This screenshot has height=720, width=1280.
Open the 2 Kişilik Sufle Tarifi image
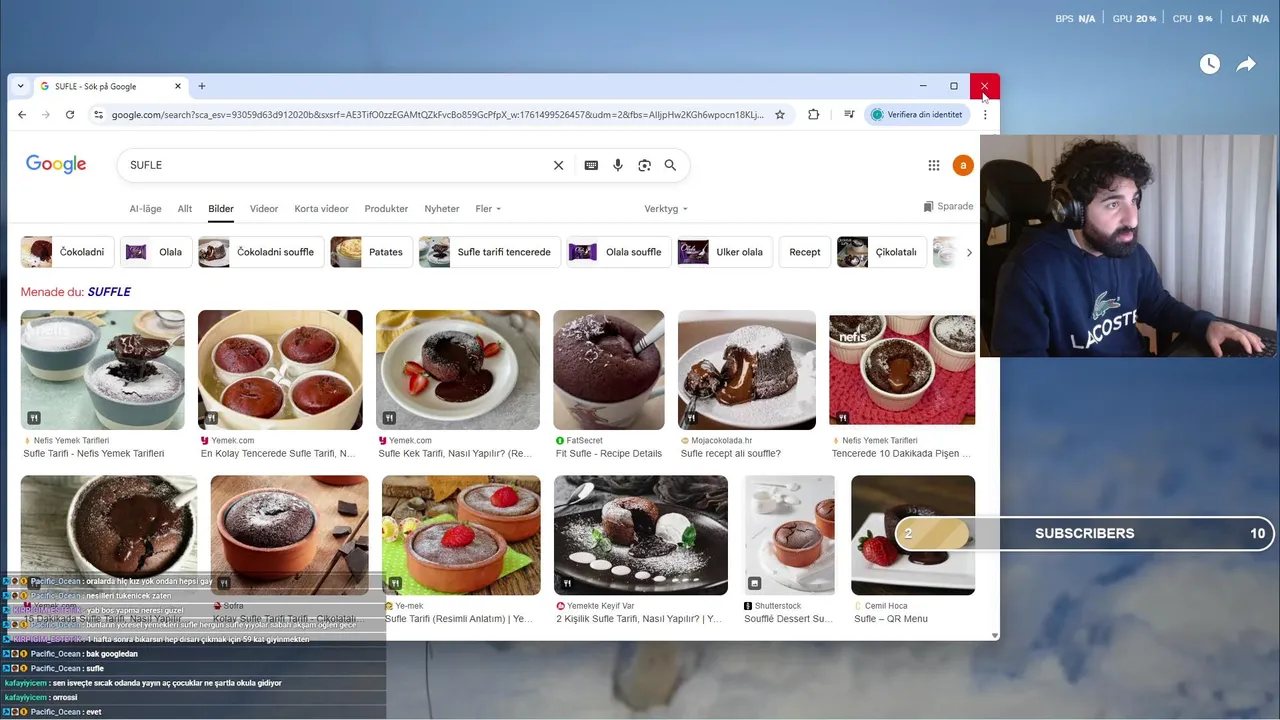[641, 535]
